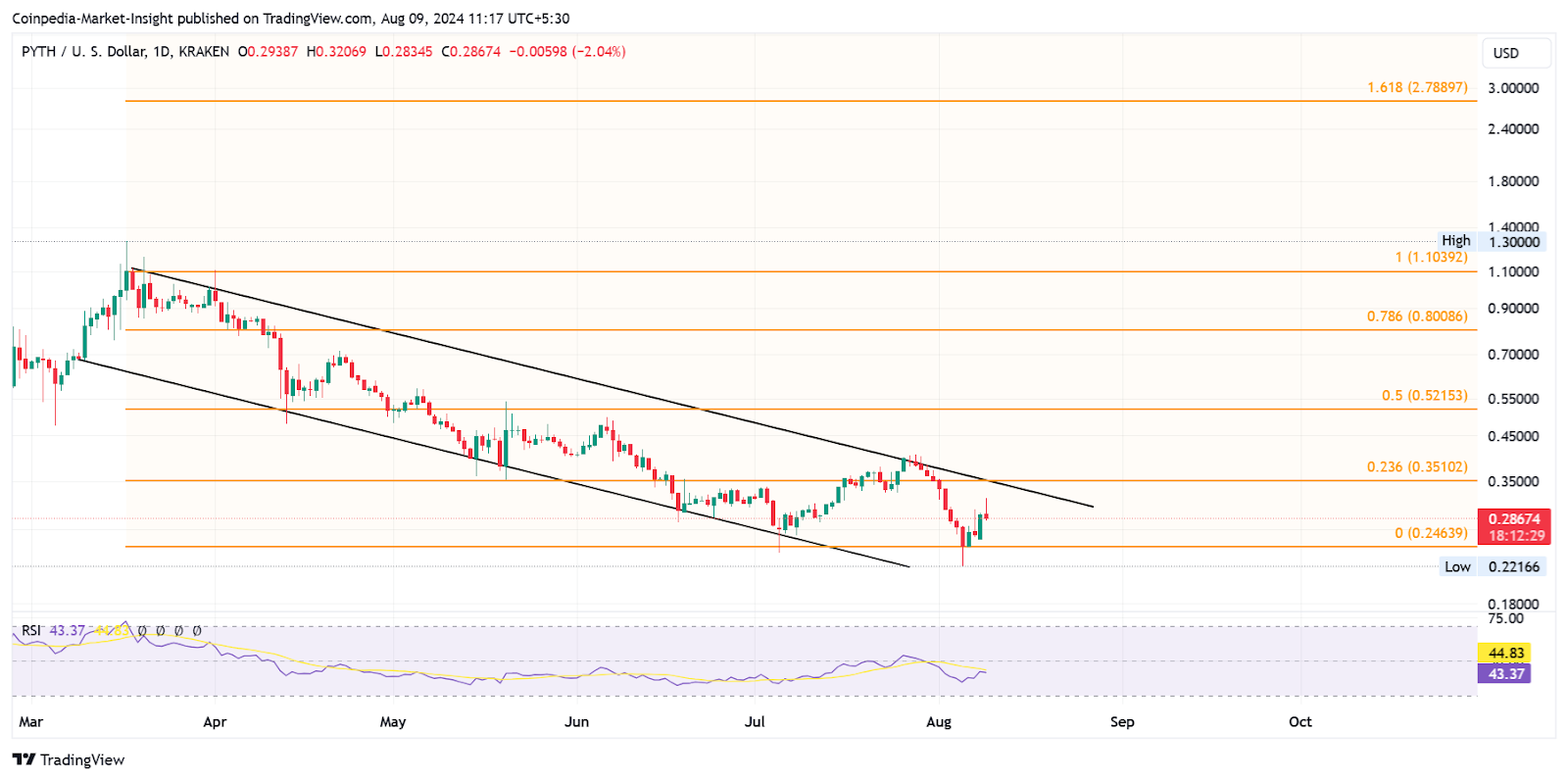Click the 0.70000 price axis label
Viewport: 1568px width, 780px height.
click(x=1513, y=355)
